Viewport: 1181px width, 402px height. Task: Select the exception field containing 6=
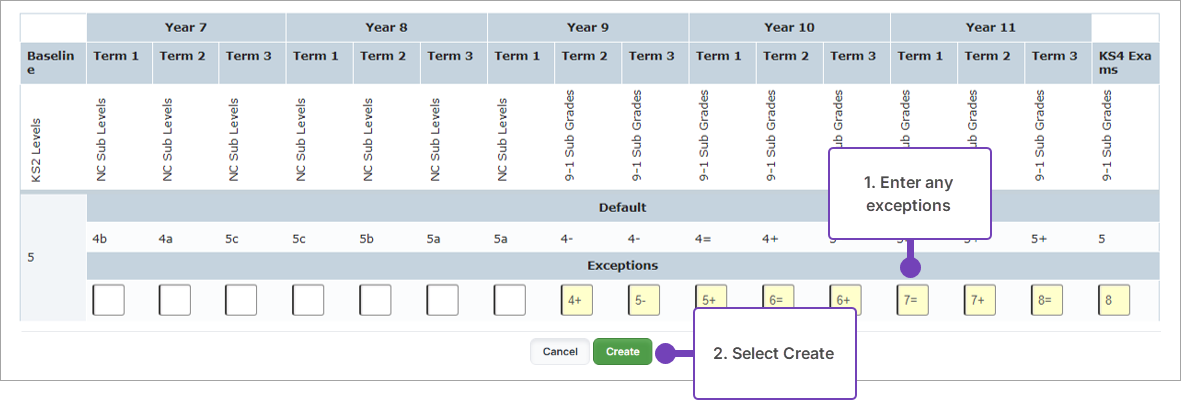coord(778,300)
